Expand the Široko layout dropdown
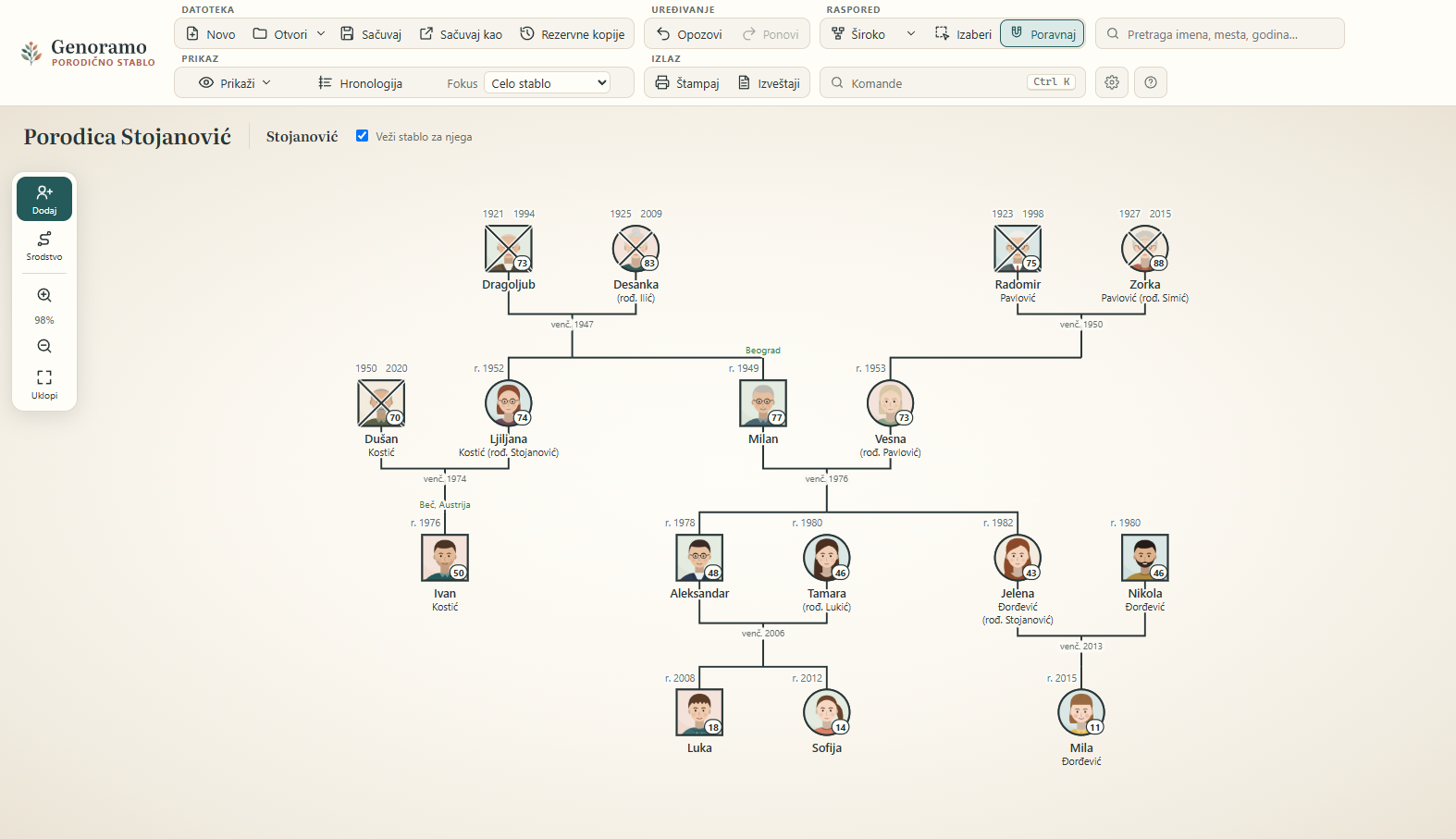The width and height of the screenshot is (1456, 839). [910, 34]
